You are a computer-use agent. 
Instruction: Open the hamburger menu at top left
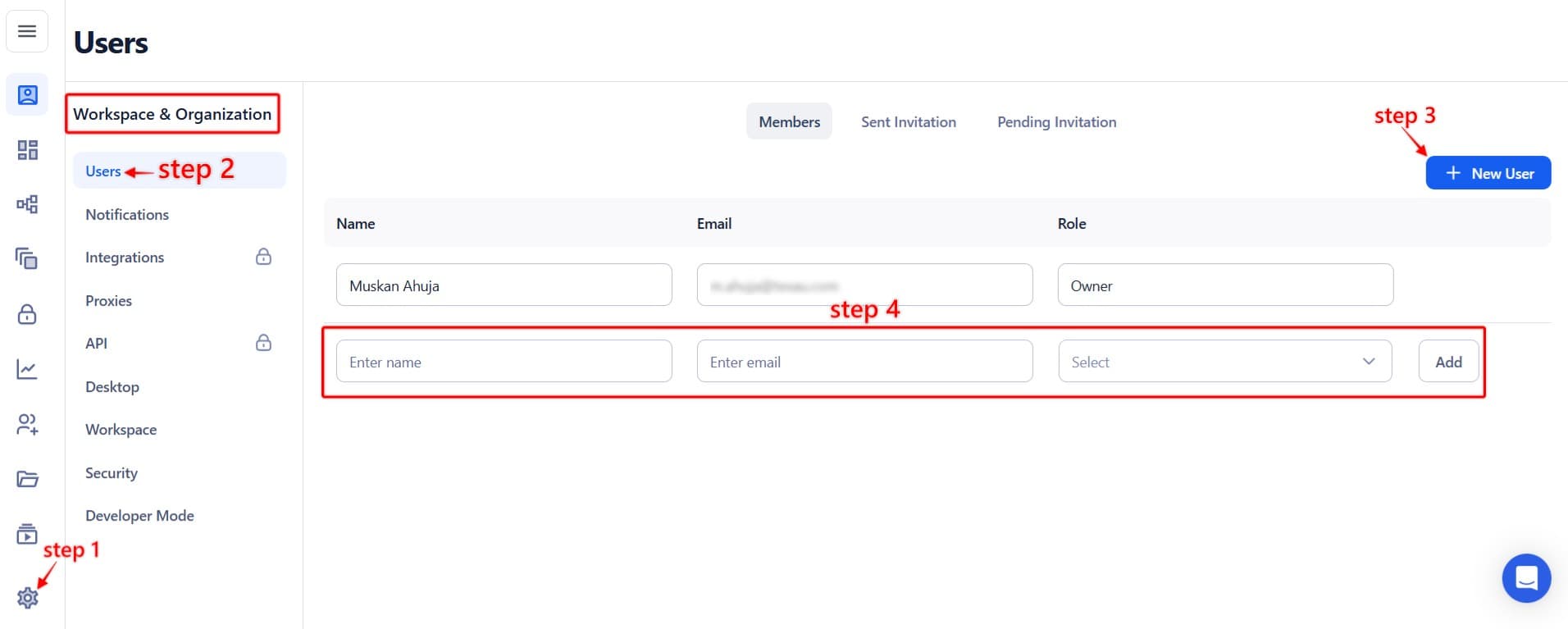click(27, 31)
